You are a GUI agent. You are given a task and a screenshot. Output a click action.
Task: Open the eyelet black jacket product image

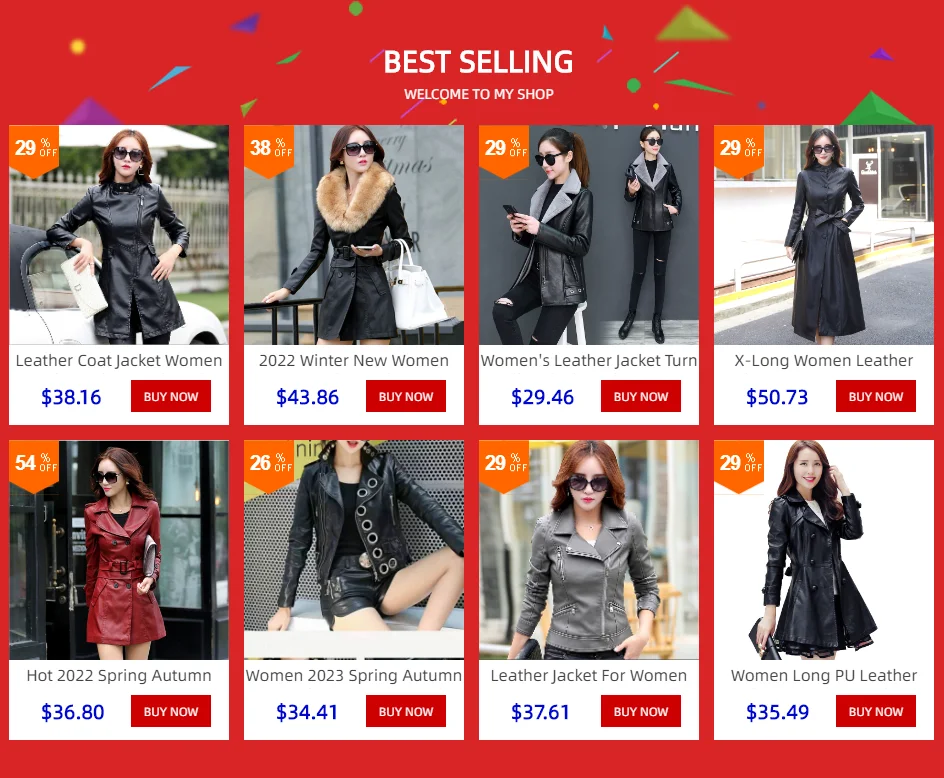(354, 550)
